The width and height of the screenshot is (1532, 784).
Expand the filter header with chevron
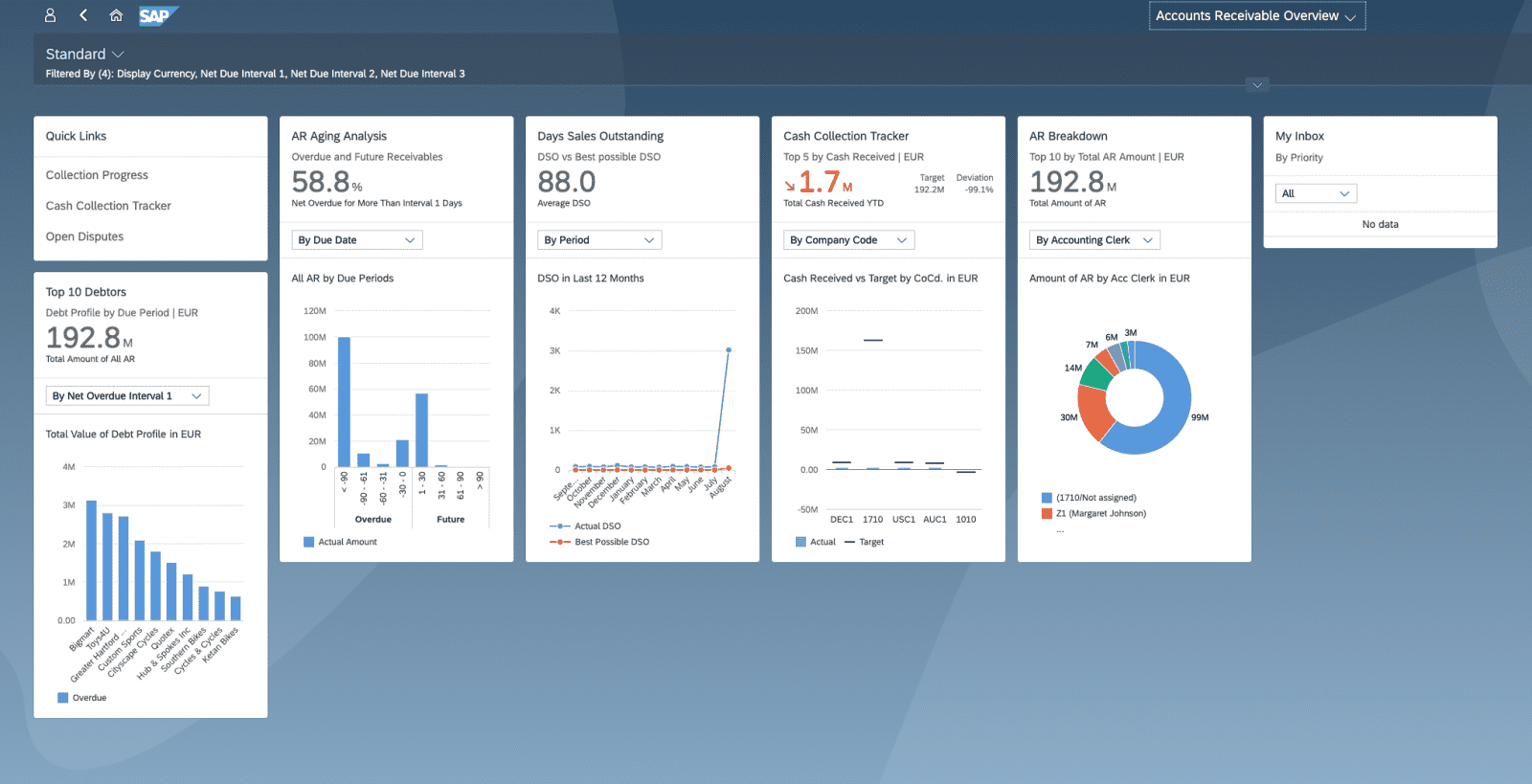coord(1257,85)
